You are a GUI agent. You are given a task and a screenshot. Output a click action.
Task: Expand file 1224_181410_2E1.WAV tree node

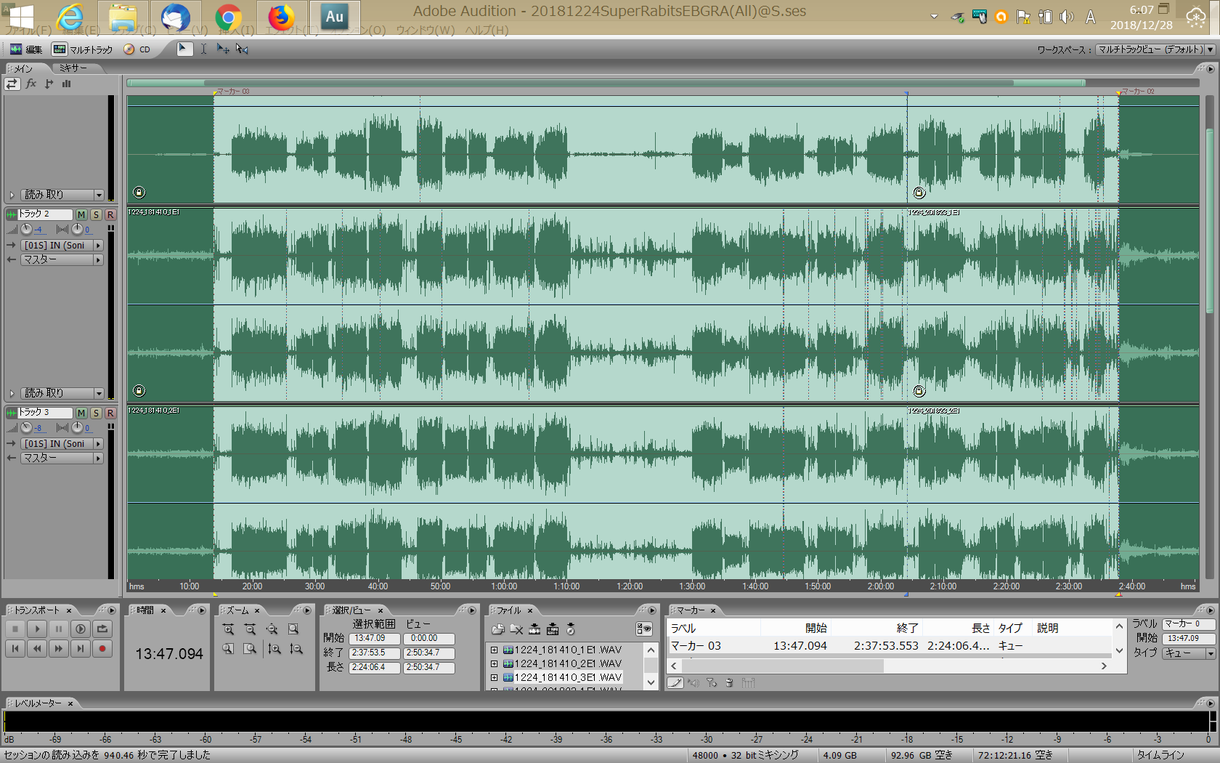(x=494, y=664)
